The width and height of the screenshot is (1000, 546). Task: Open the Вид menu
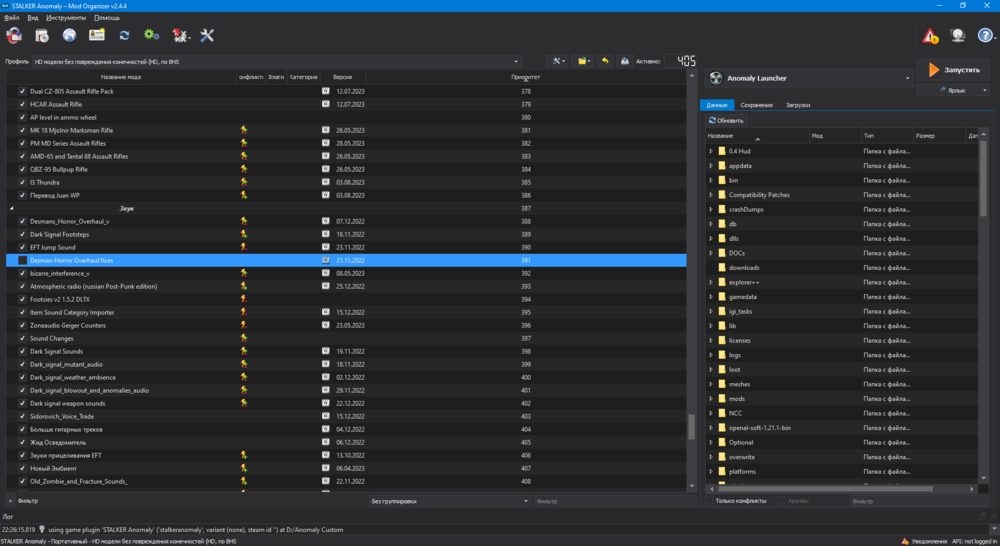pyautogui.click(x=33, y=18)
